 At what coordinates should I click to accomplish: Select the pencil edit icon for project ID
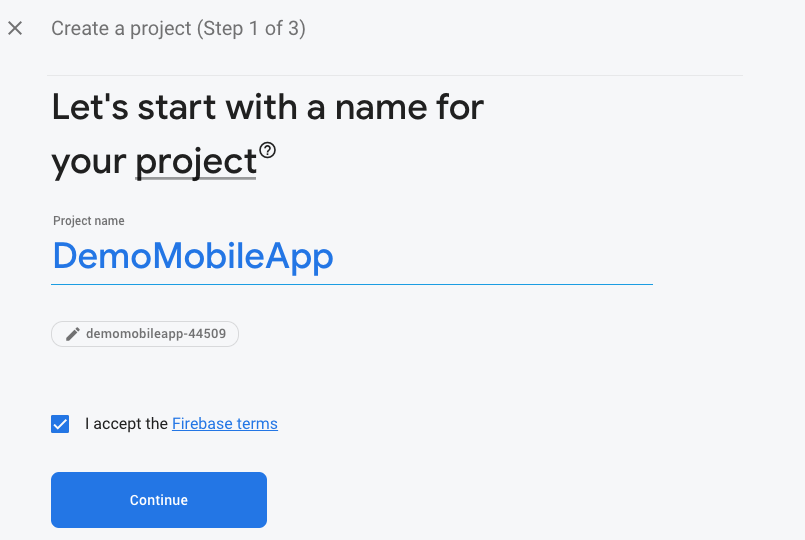[72, 334]
